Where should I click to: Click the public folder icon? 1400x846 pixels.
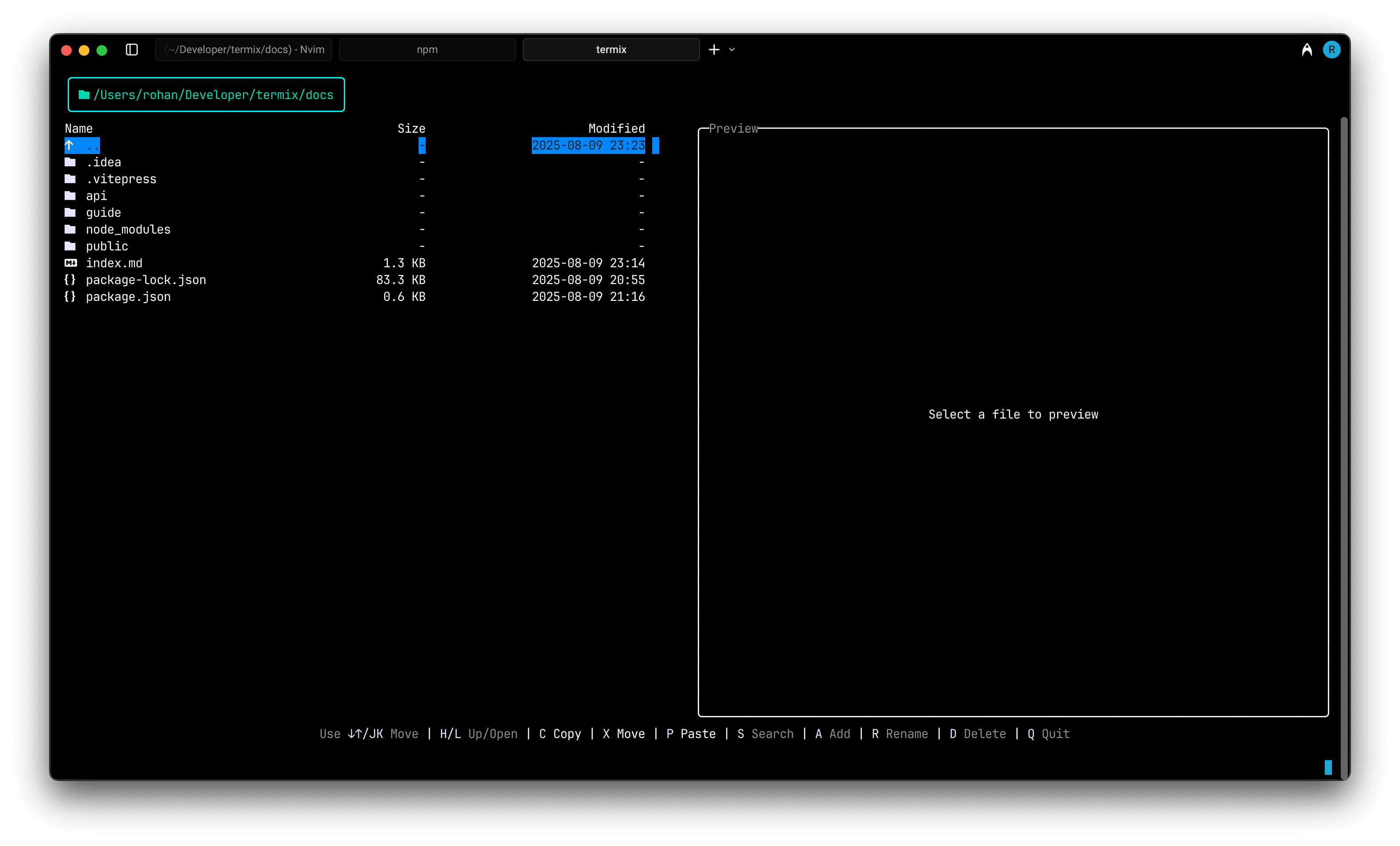tap(70, 246)
